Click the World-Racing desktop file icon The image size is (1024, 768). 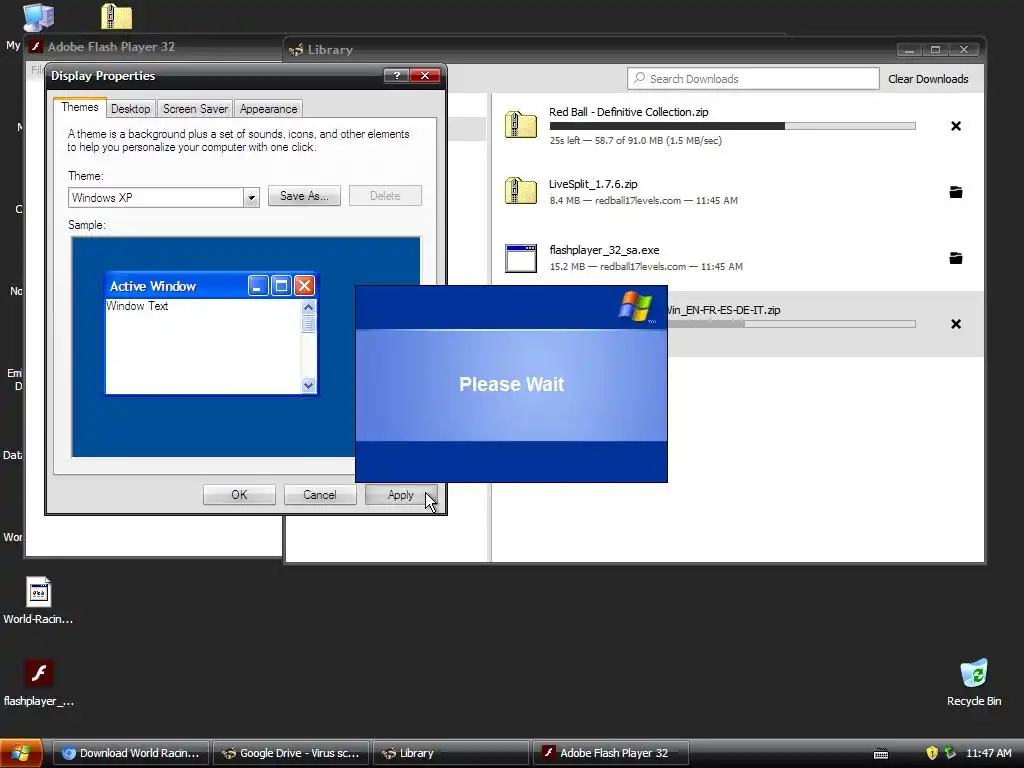click(x=39, y=592)
